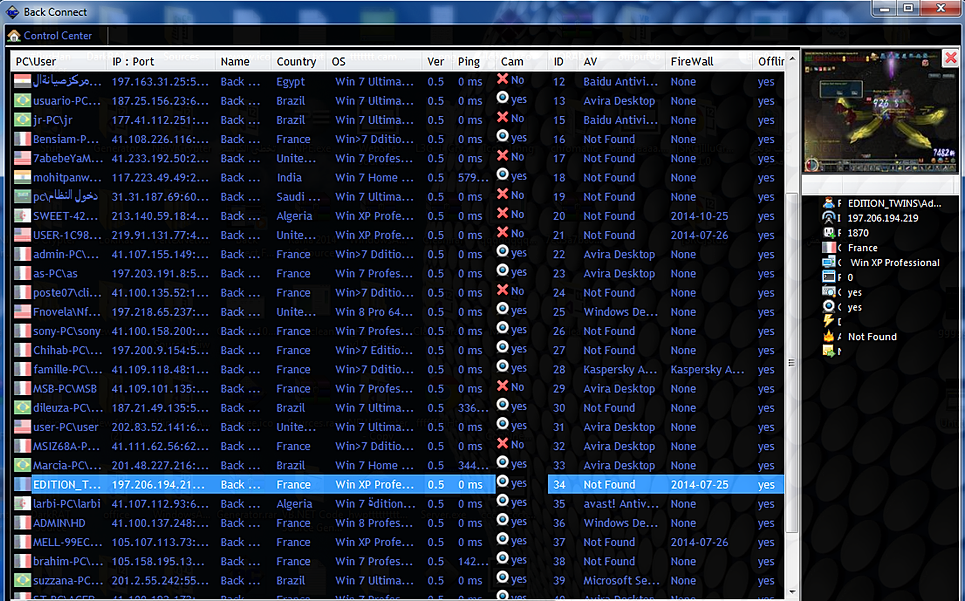Click the Windows De... AV cell in ID 36 row

point(620,523)
